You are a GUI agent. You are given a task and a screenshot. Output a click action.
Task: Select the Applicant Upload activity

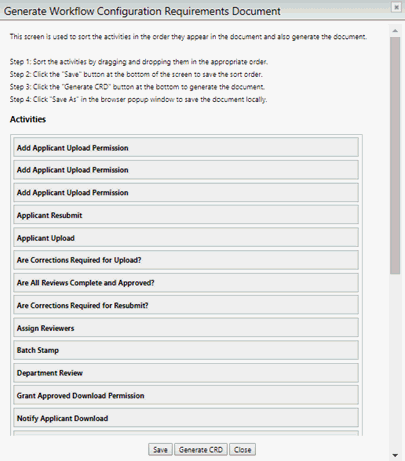point(186,238)
